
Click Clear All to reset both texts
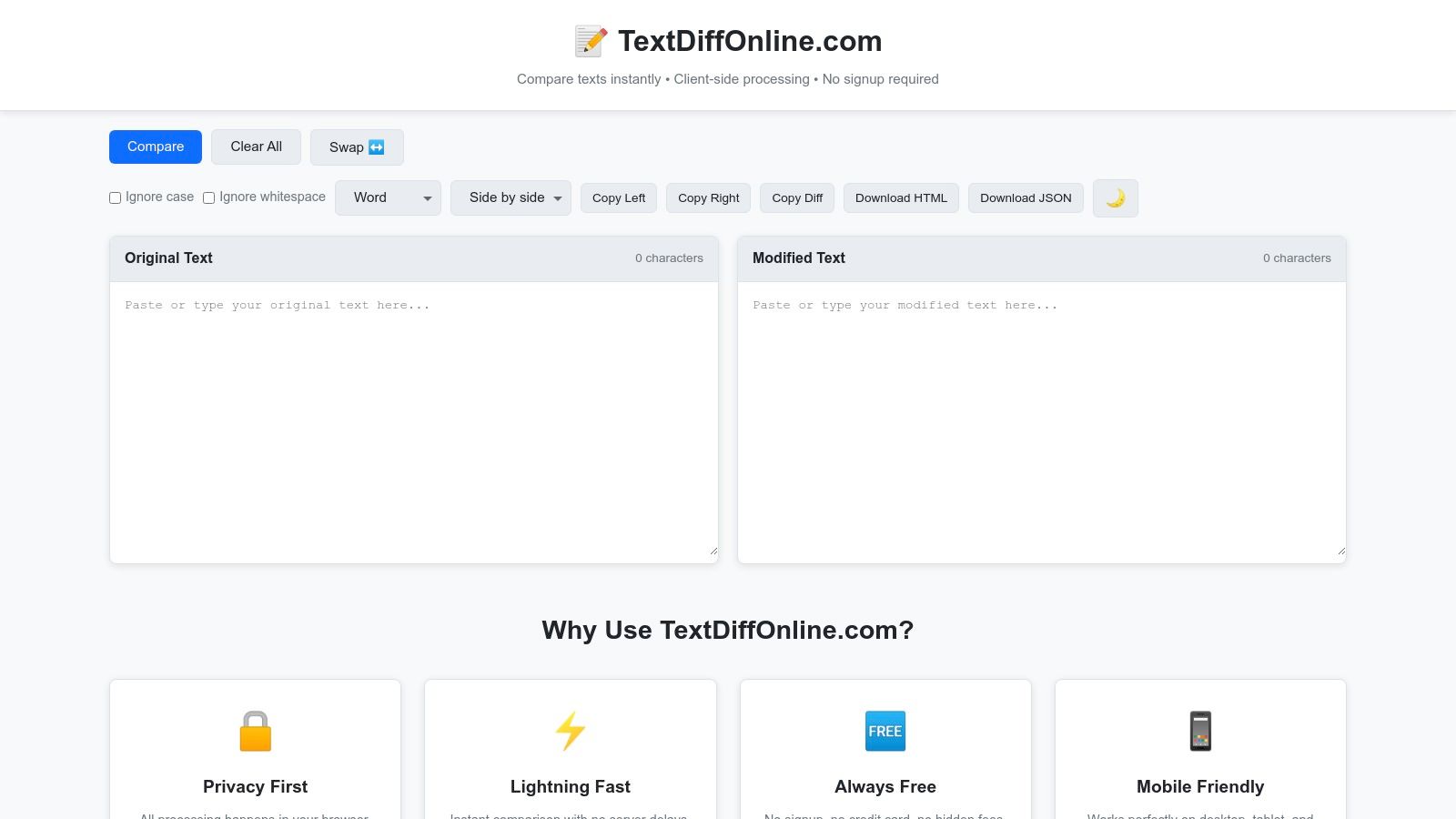(256, 147)
